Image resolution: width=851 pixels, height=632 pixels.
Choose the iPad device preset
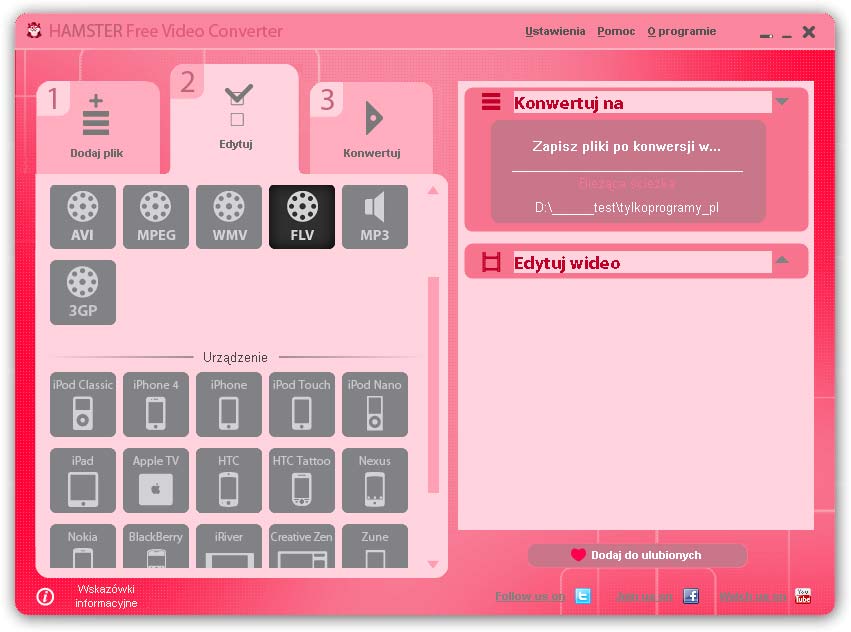click(x=82, y=480)
